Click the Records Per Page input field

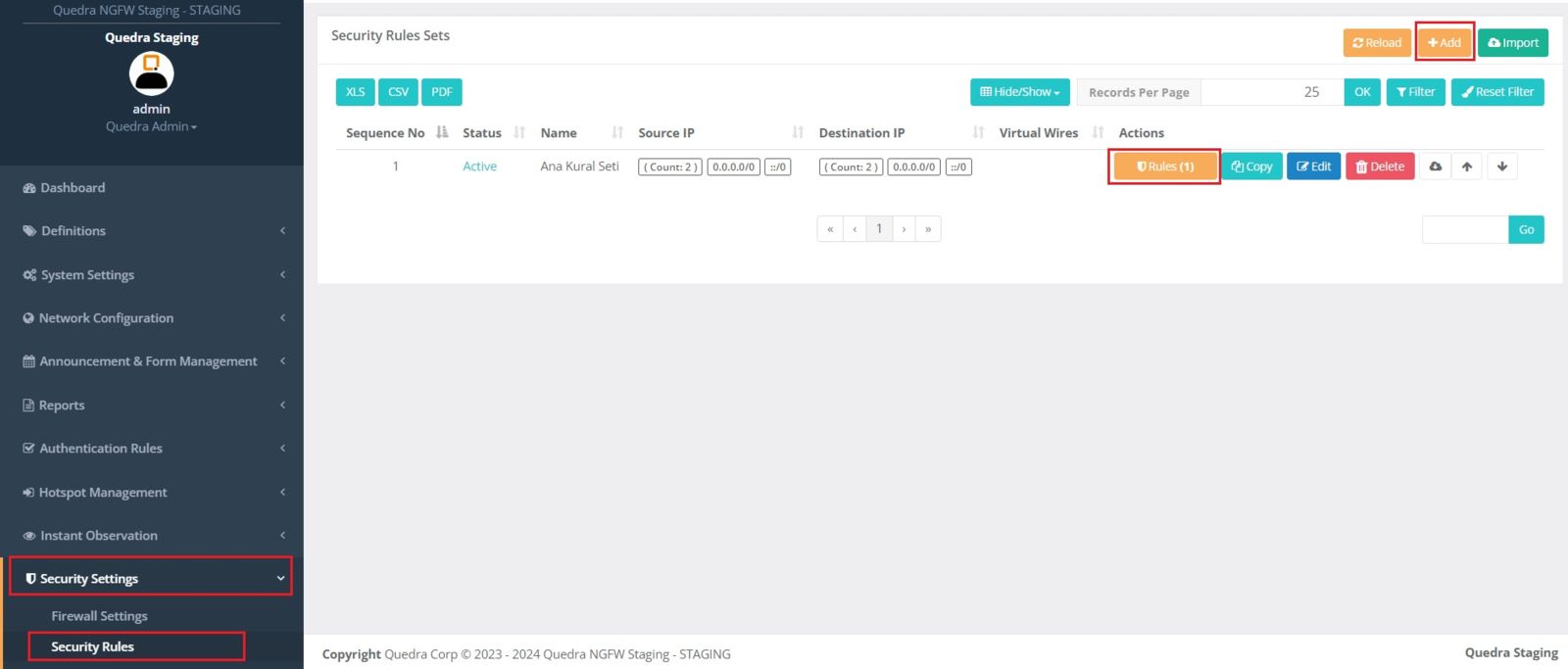point(1271,92)
